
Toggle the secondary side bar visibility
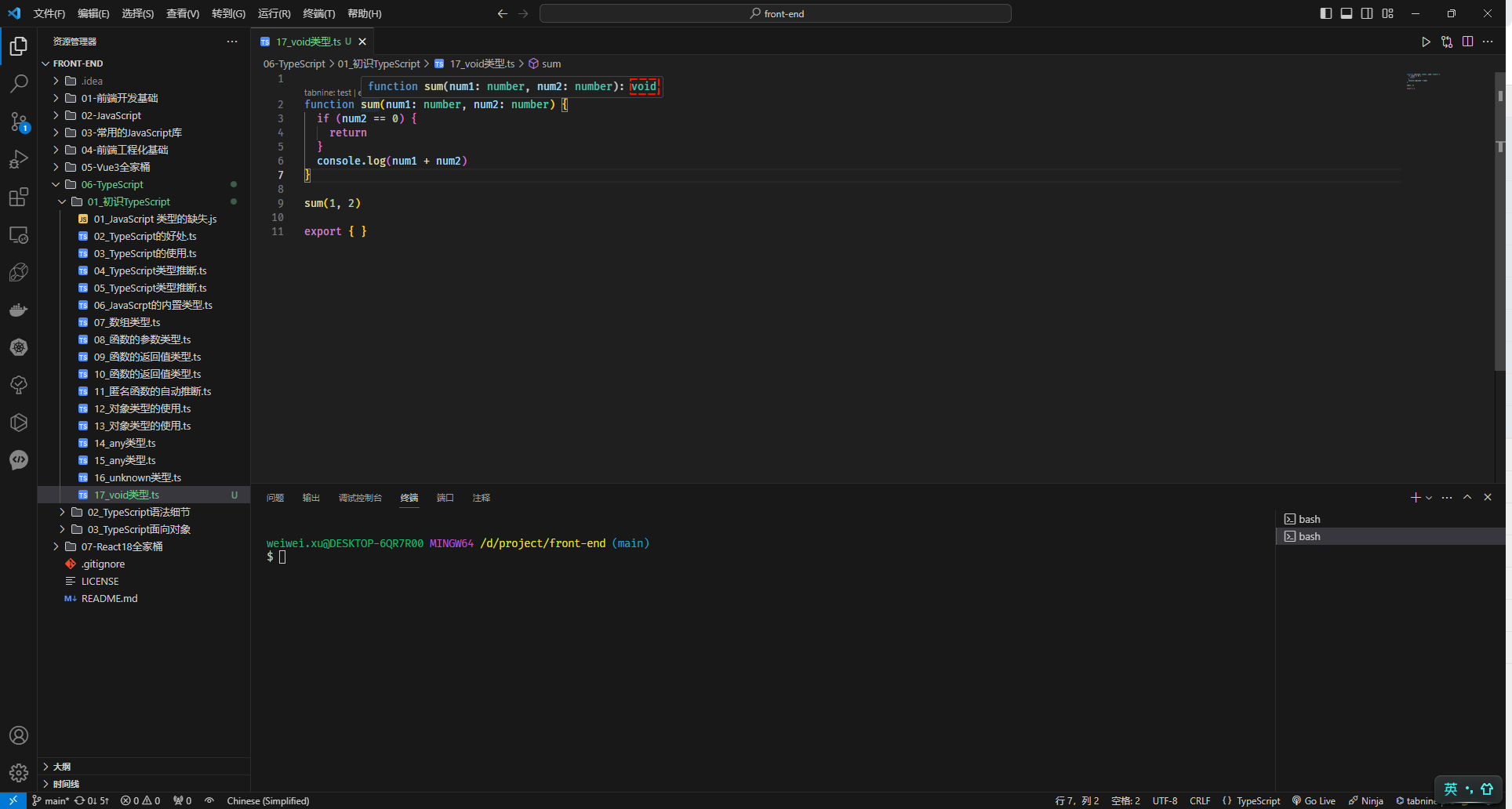1367,13
